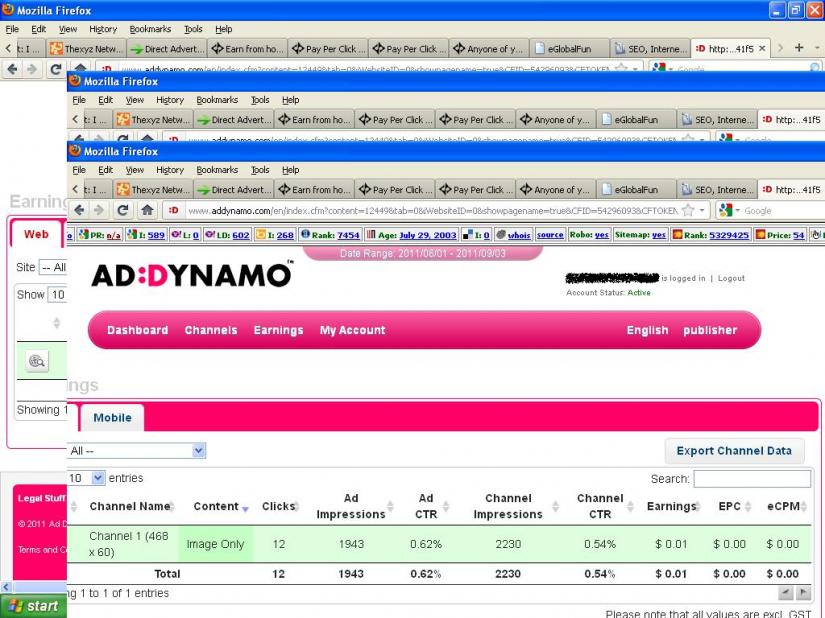The width and height of the screenshot is (825, 618).
Task: Open Yahoo LD: 602 entry
Action: tap(227, 235)
